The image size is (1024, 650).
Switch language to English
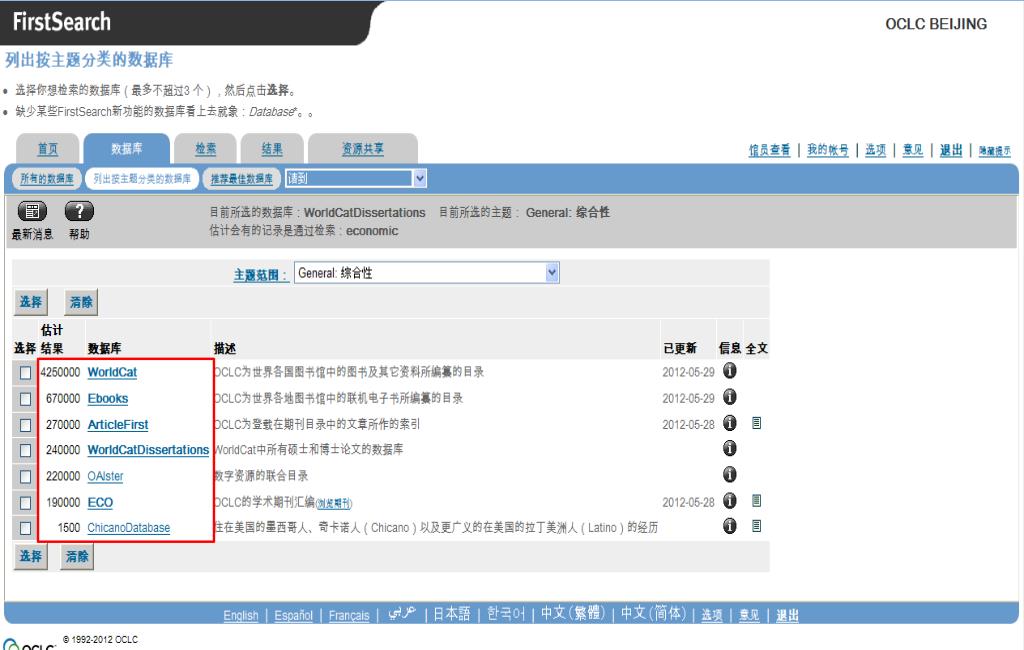[241, 615]
